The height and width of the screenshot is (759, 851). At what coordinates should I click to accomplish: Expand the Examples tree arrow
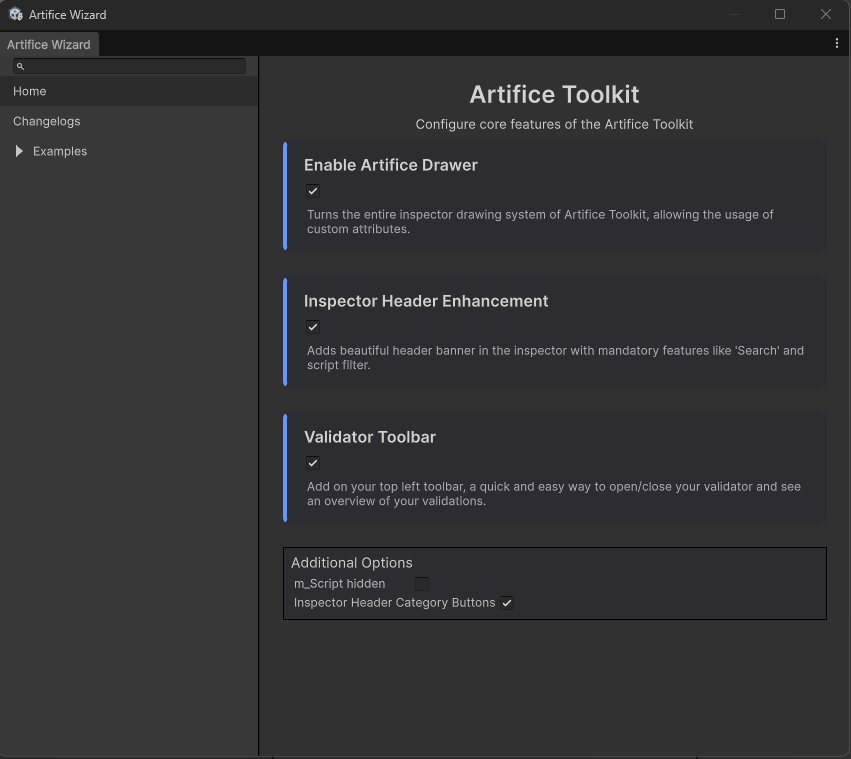19,151
